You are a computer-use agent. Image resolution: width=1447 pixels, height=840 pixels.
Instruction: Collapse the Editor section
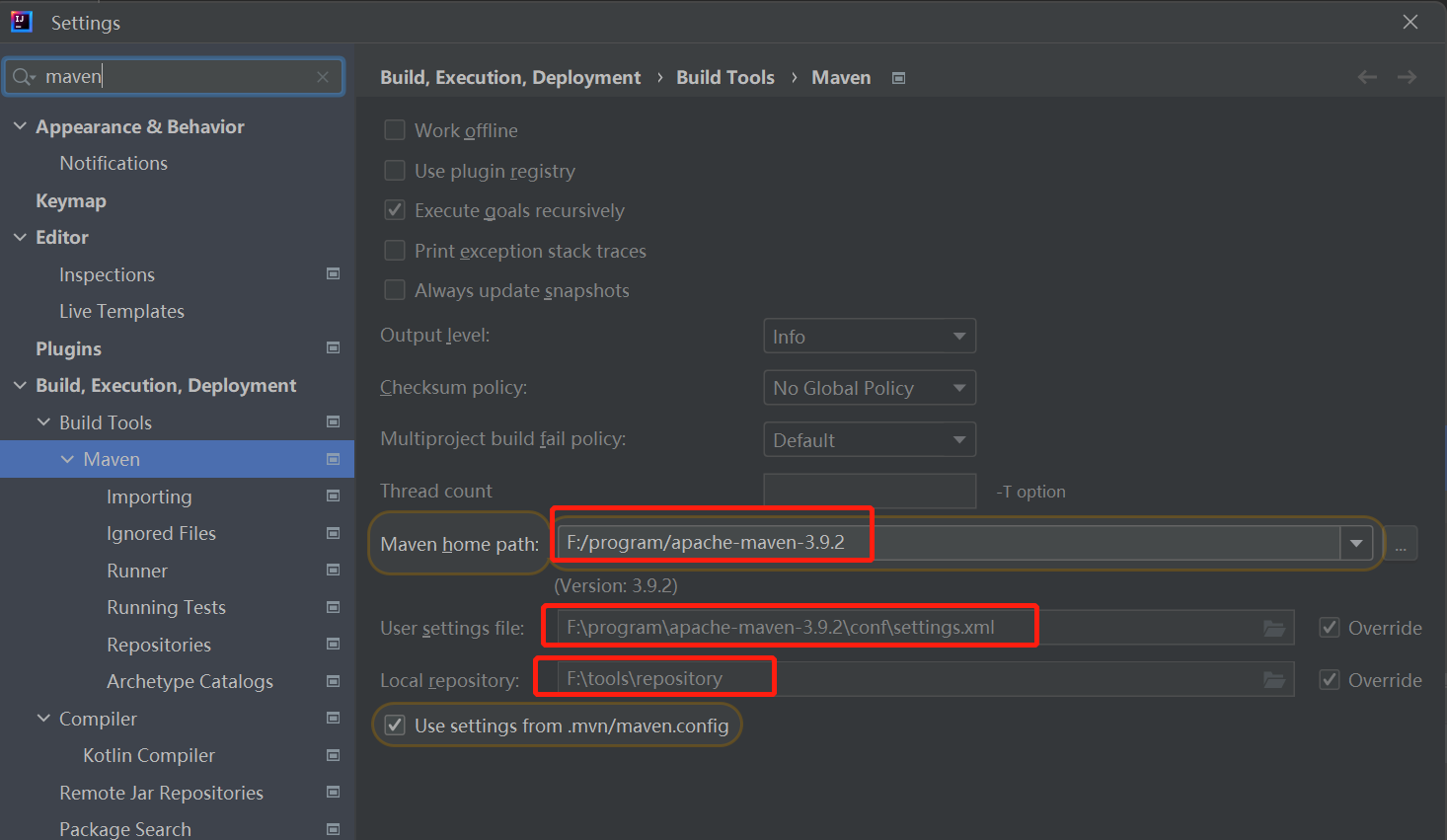[x=20, y=237]
